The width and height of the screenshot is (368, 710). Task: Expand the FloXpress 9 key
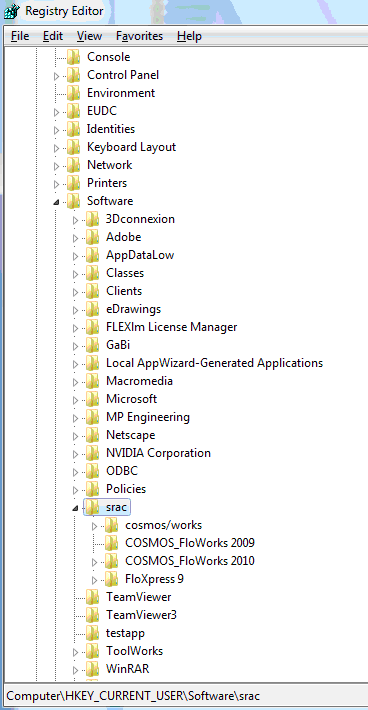click(95, 580)
